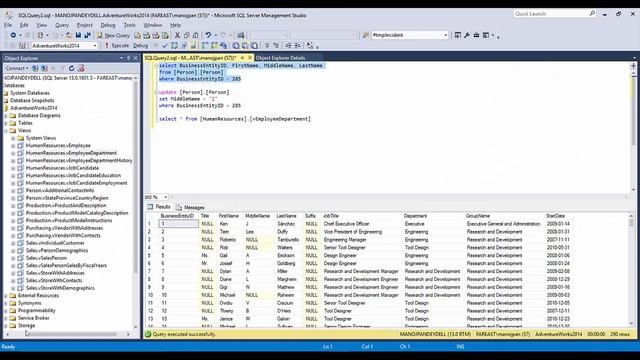Viewport: 640px width, 360px height.
Task: Expand the System Views folder
Action: [x=13, y=138]
